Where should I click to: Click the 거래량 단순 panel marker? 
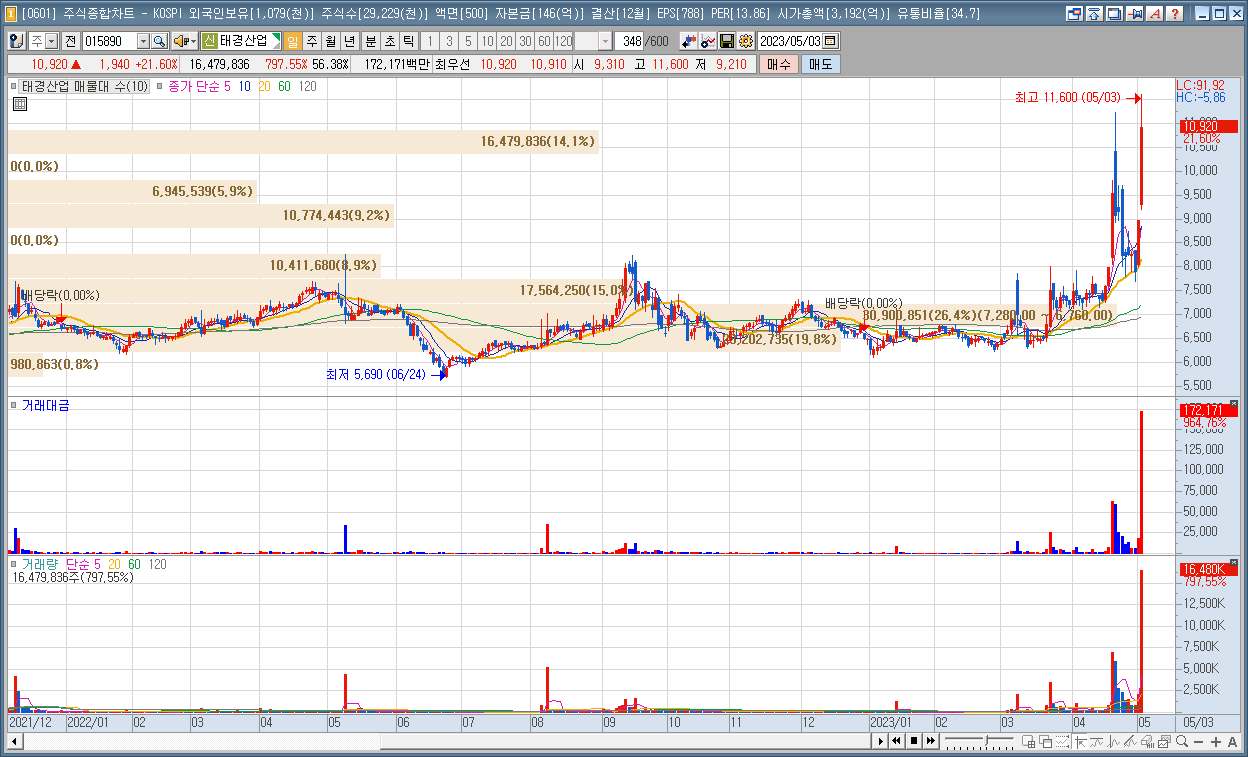tap(14, 565)
